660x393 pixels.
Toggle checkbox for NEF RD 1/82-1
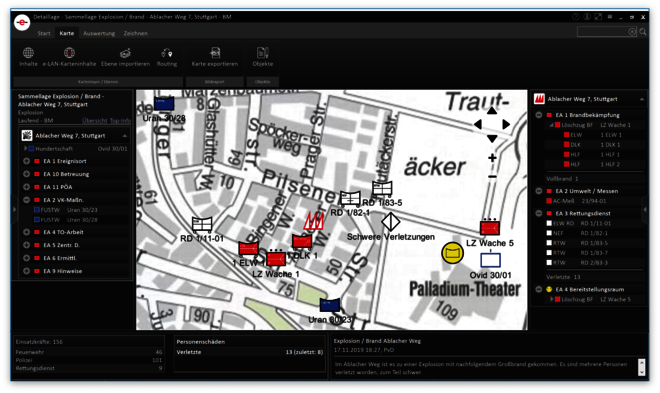click(x=549, y=233)
